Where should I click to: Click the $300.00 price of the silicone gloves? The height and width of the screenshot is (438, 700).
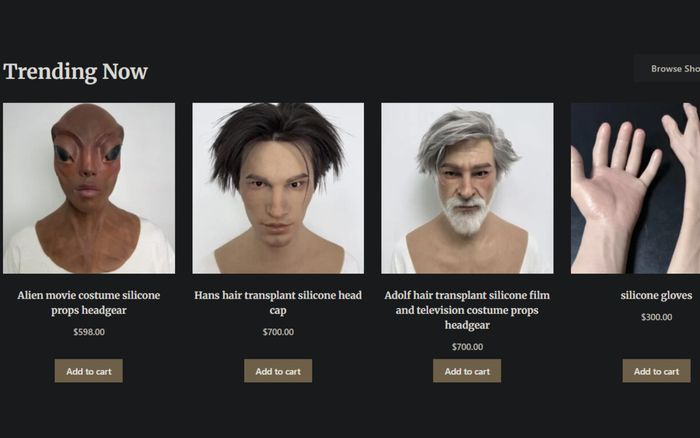click(x=656, y=317)
